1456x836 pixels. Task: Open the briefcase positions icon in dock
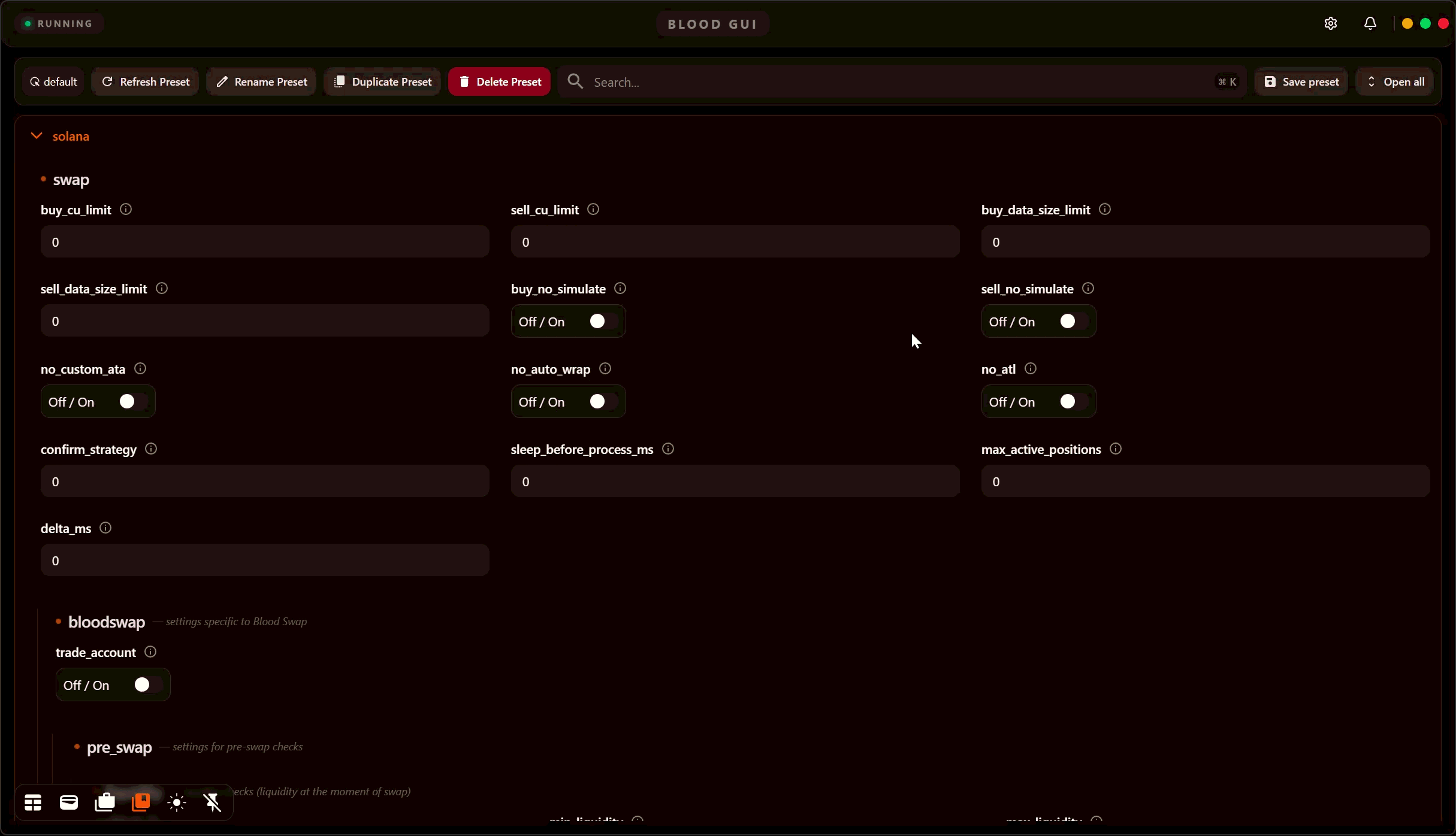pyautogui.click(x=105, y=802)
